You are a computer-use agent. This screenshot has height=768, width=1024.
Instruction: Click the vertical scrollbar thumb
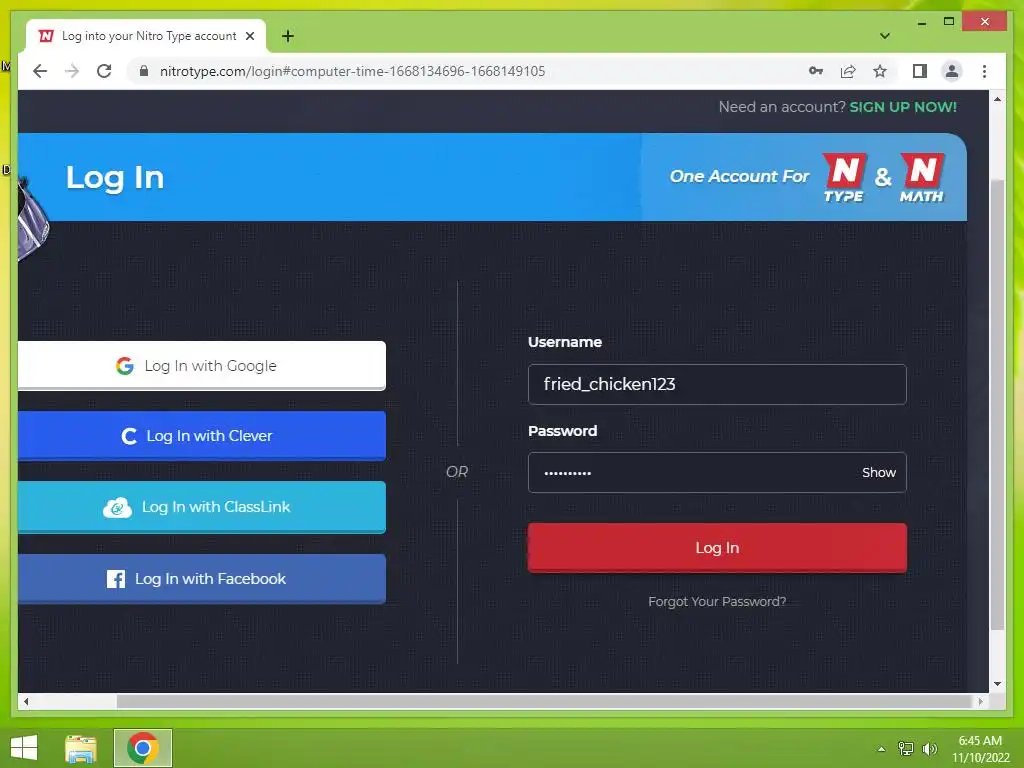[x=997, y=405]
